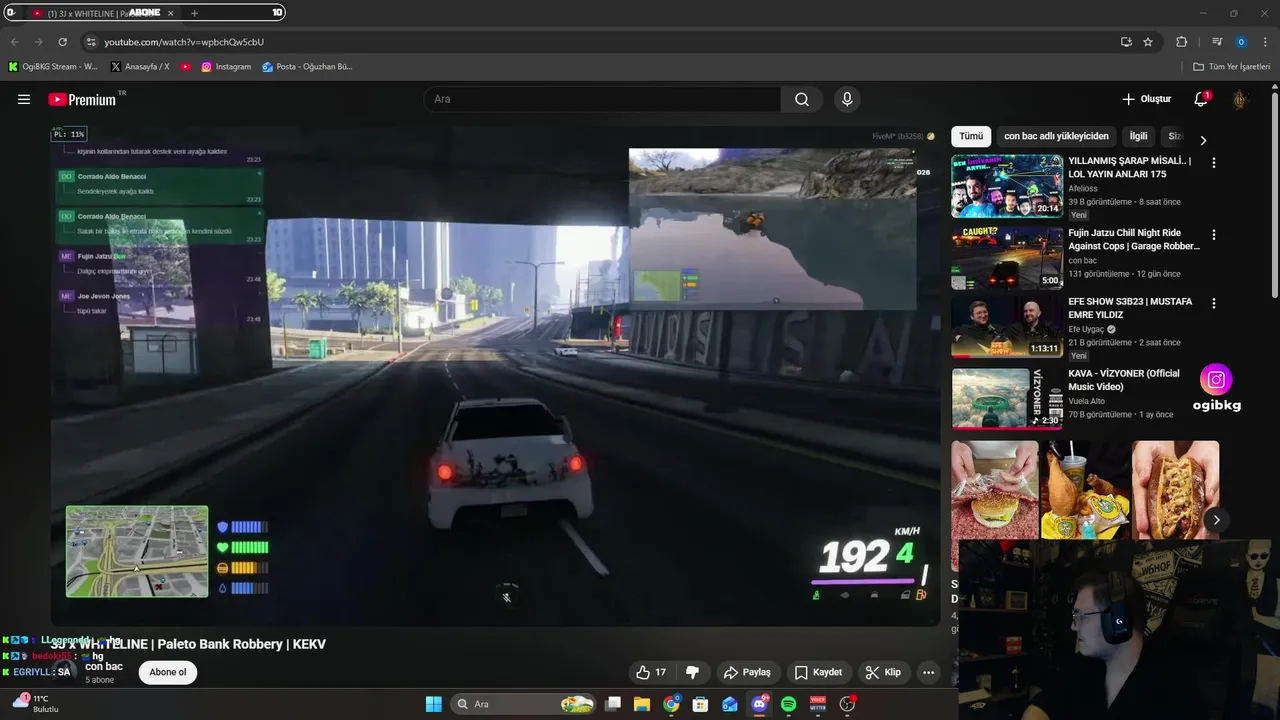
Task: Open the con bac channel link
Action: (104, 667)
